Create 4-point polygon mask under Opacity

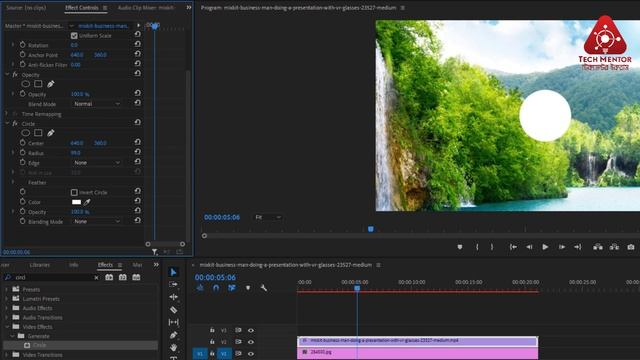pos(38,84)
